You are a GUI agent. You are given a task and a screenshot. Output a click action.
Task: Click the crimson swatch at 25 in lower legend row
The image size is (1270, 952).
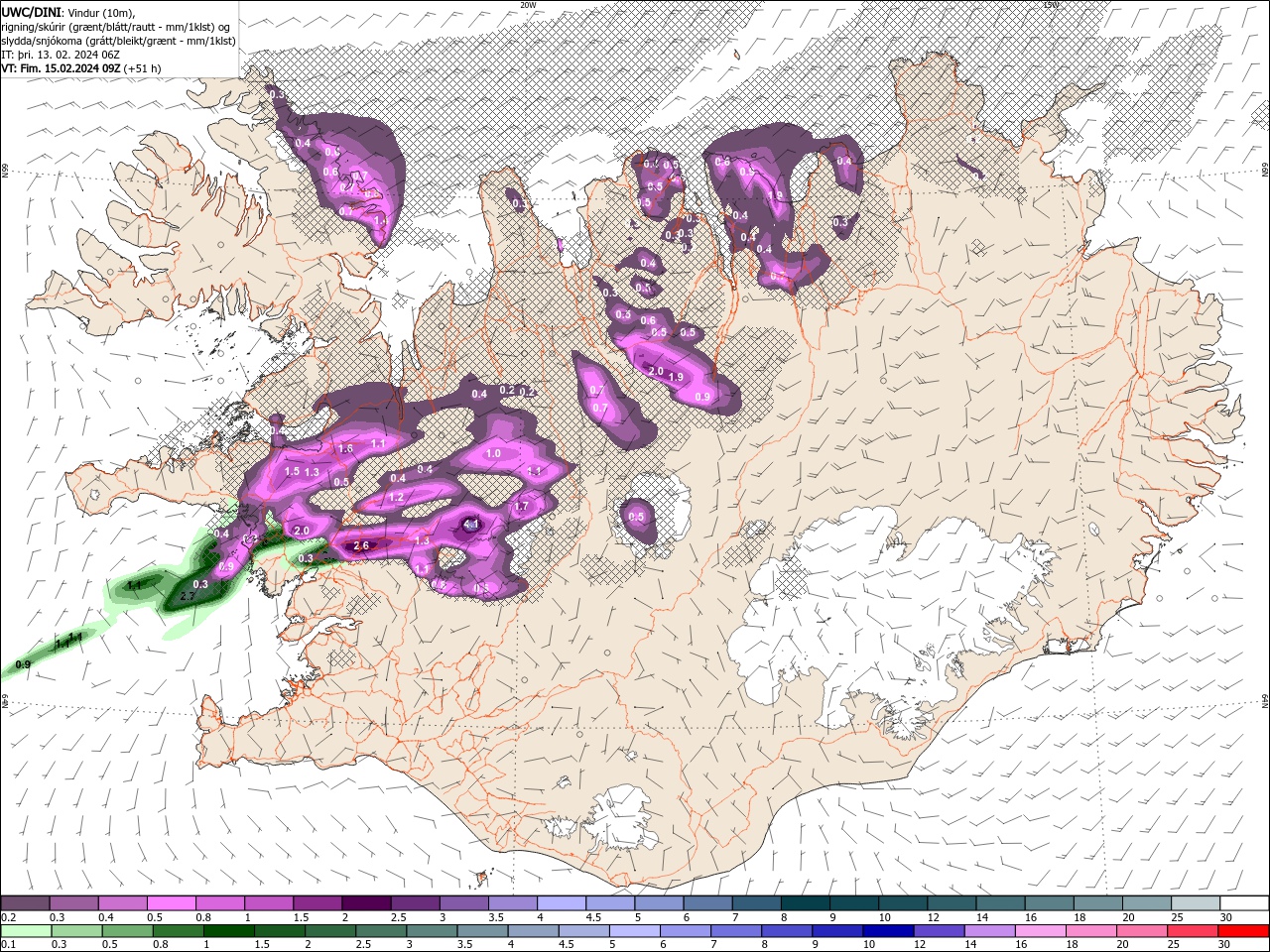[x=1193, y=930]
